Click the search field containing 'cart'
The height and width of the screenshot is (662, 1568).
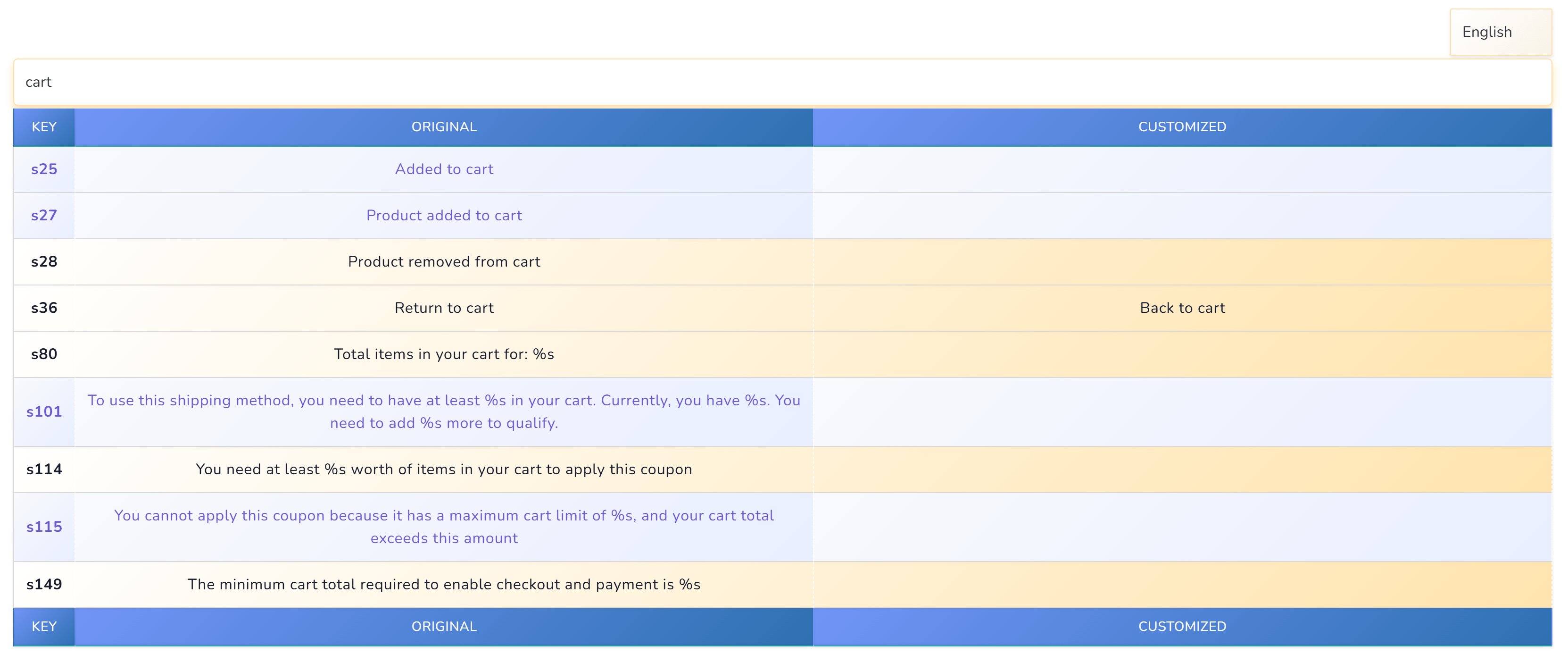pos(782,82)
